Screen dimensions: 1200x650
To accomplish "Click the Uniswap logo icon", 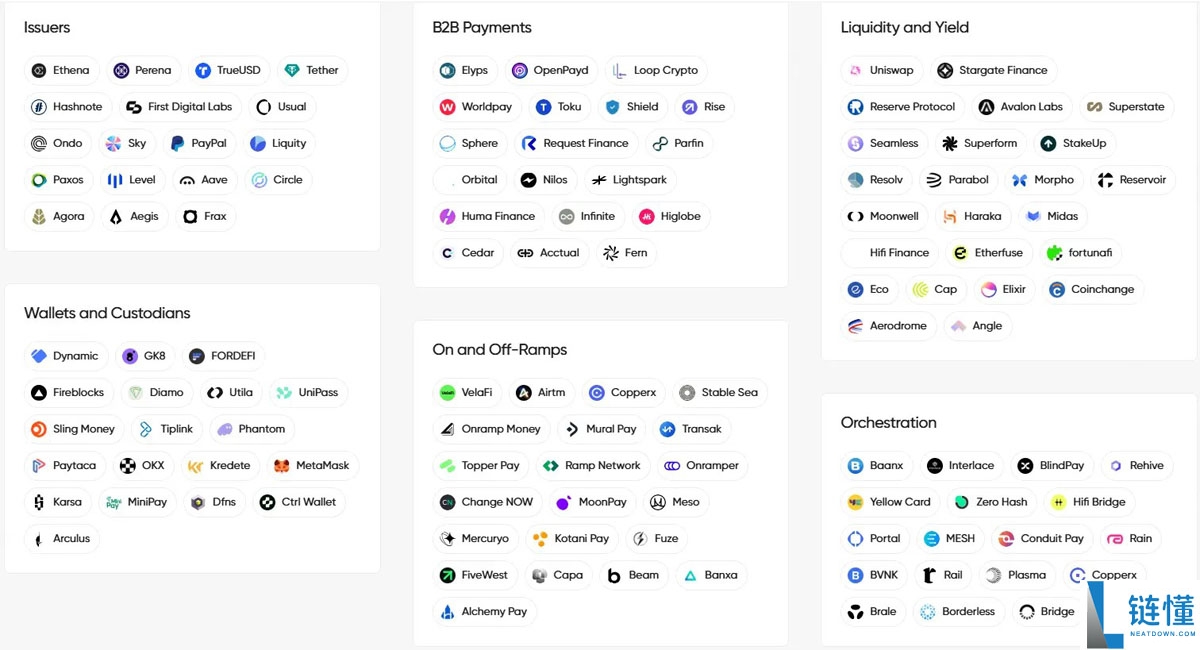I will click(855, 71).
